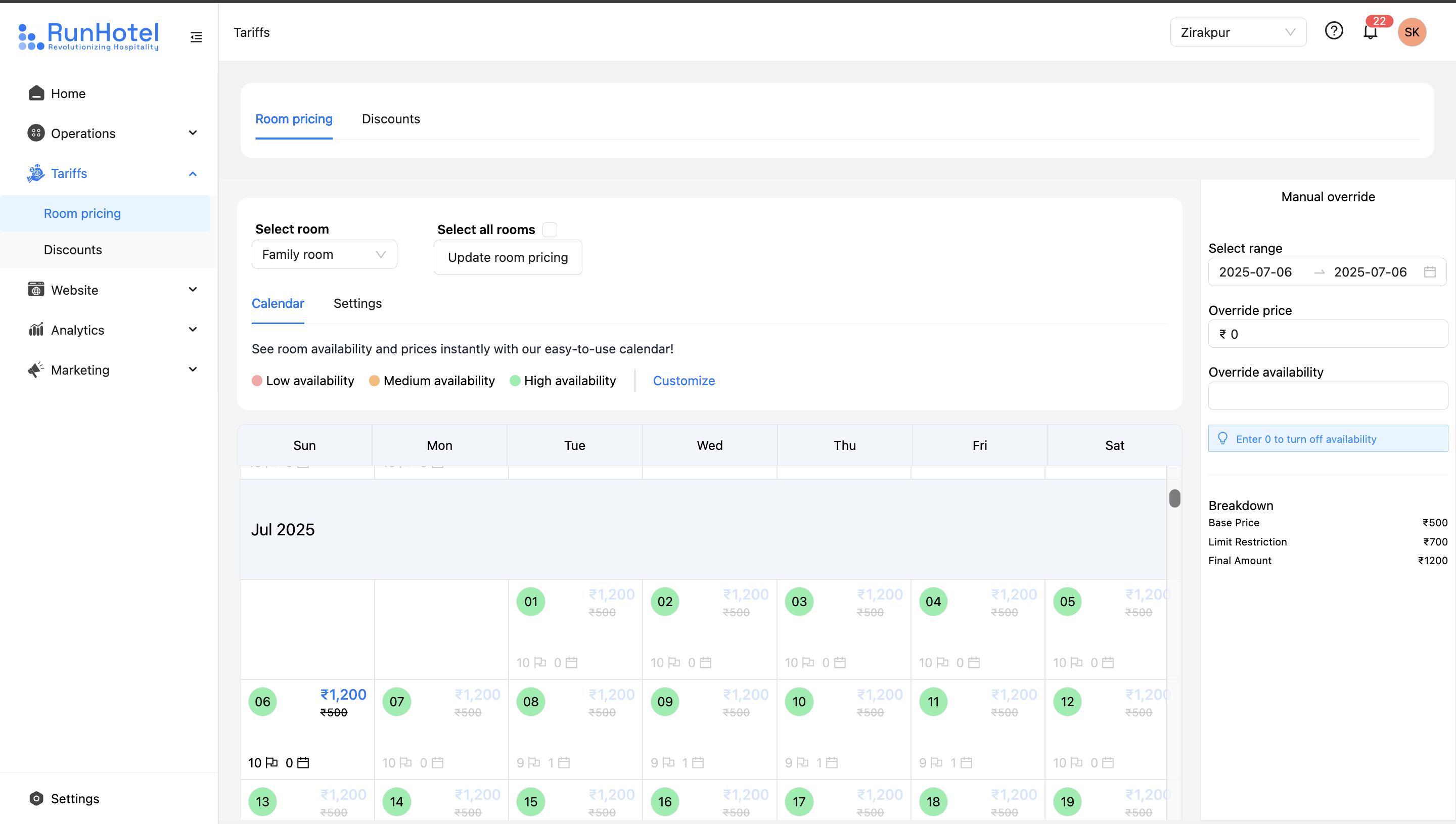Open Room pricing in the sidebar submenu
The width and height of the screenshot is (1456, 824).
(105, 213)
